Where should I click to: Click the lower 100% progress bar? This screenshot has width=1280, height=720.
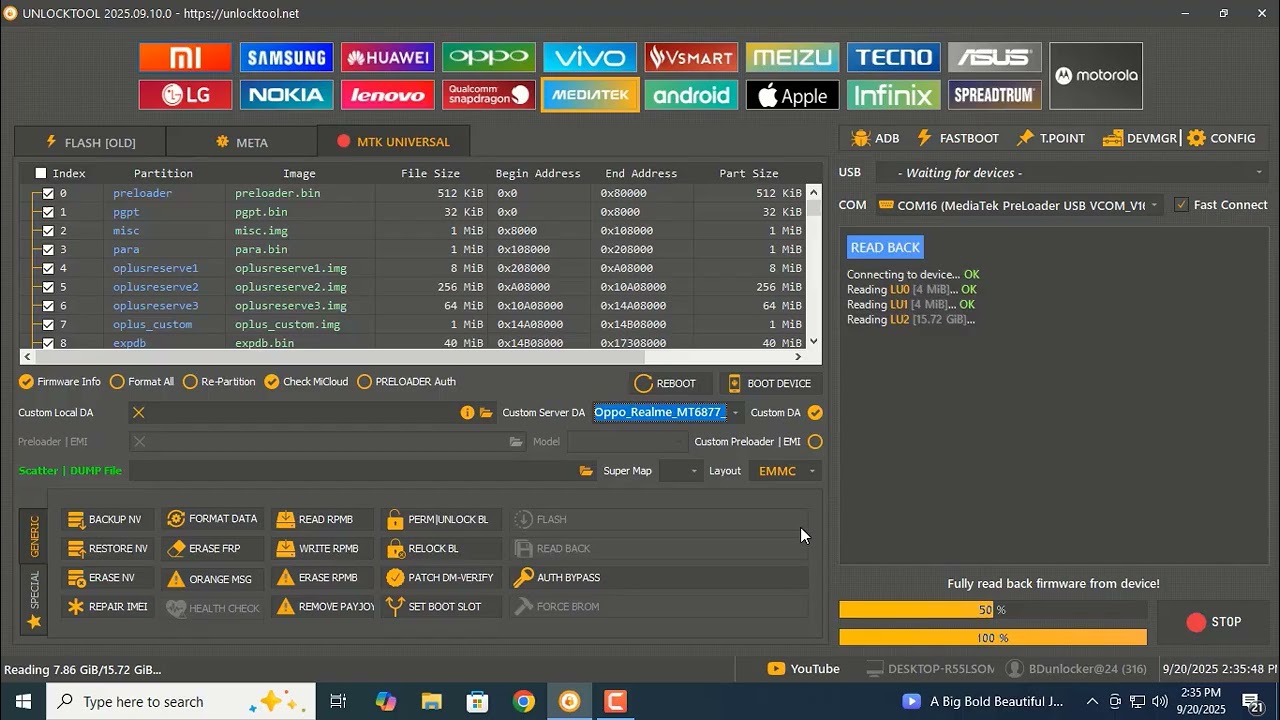[993, 637]
